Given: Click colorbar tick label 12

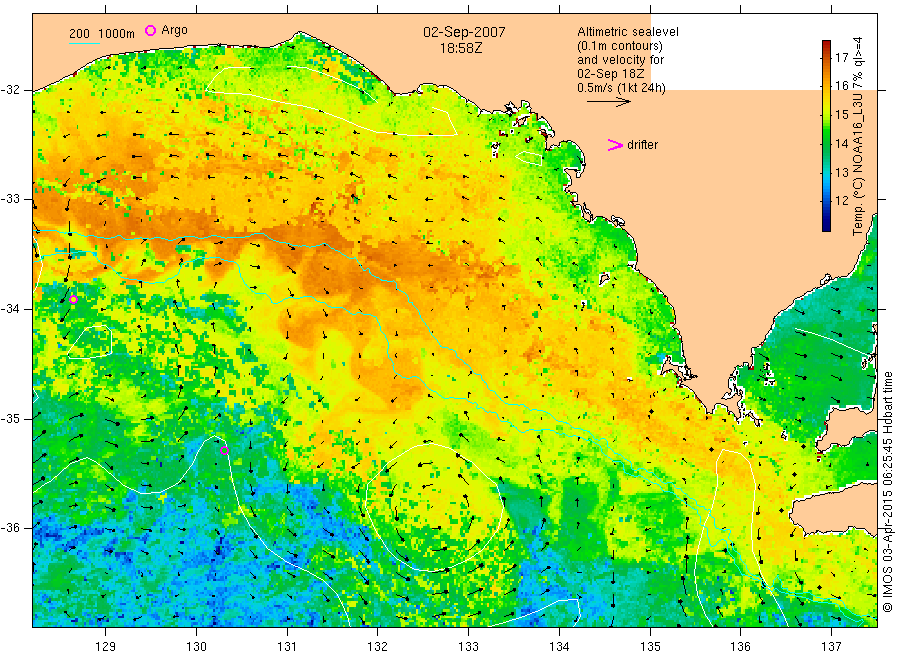Looking at the screenshot, I should [x=841, y=201].
